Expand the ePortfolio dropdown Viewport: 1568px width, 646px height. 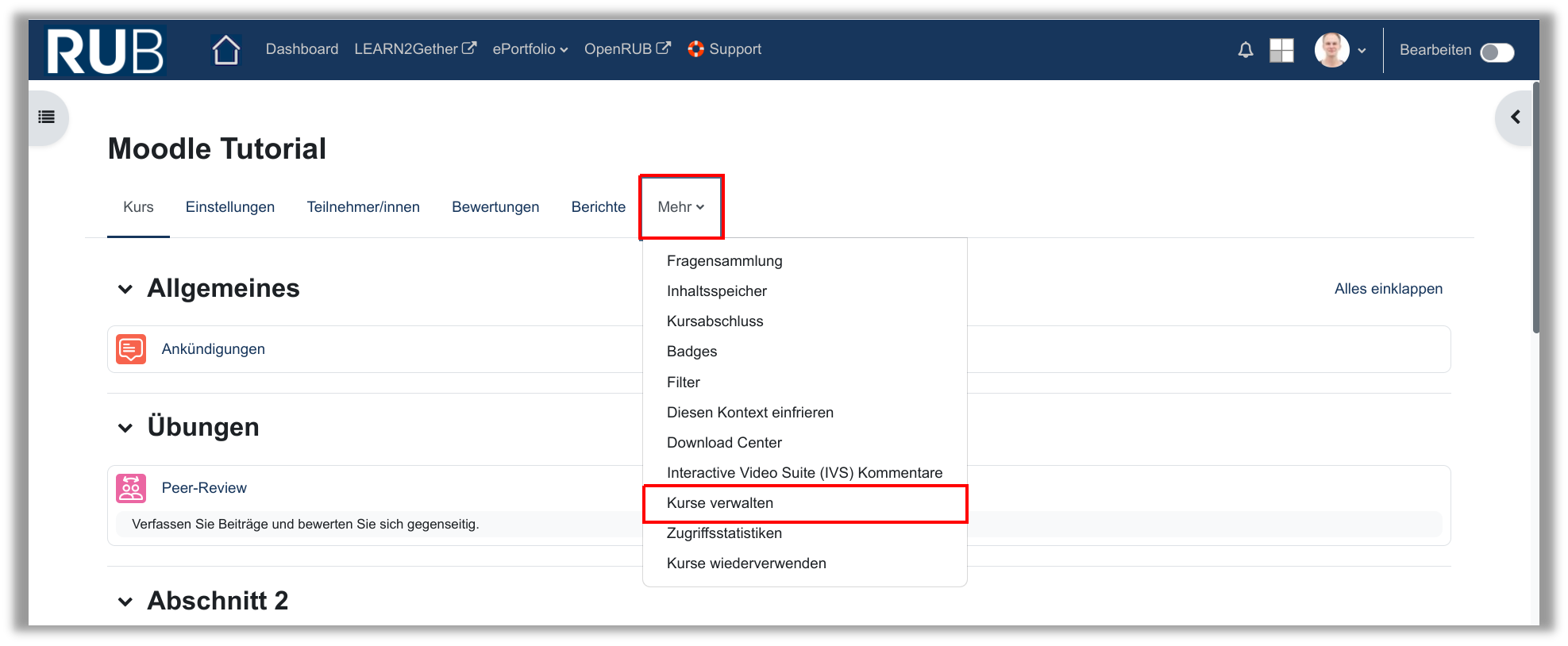point(530,49)
